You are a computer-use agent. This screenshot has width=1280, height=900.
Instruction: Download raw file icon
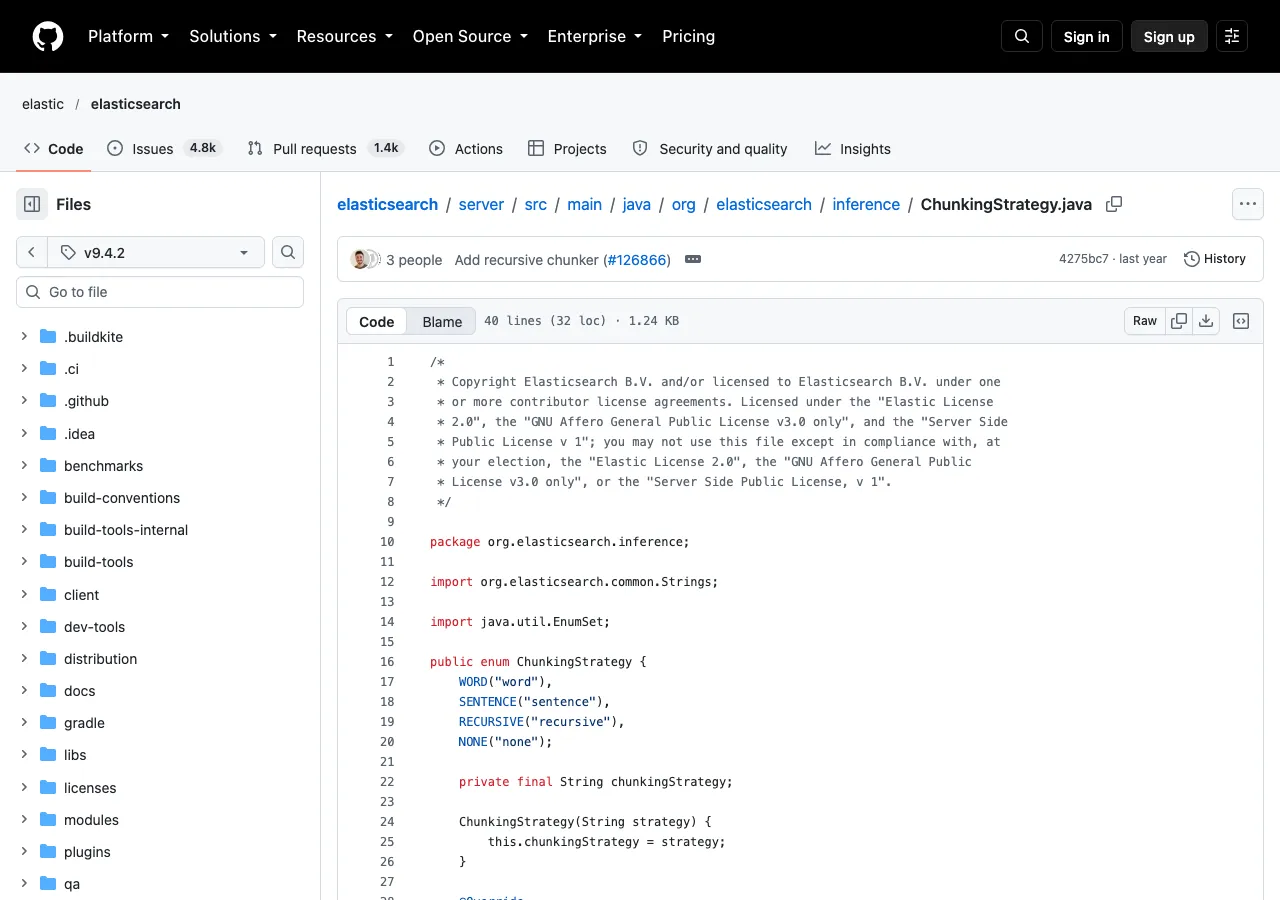(x=1206, y=321)
